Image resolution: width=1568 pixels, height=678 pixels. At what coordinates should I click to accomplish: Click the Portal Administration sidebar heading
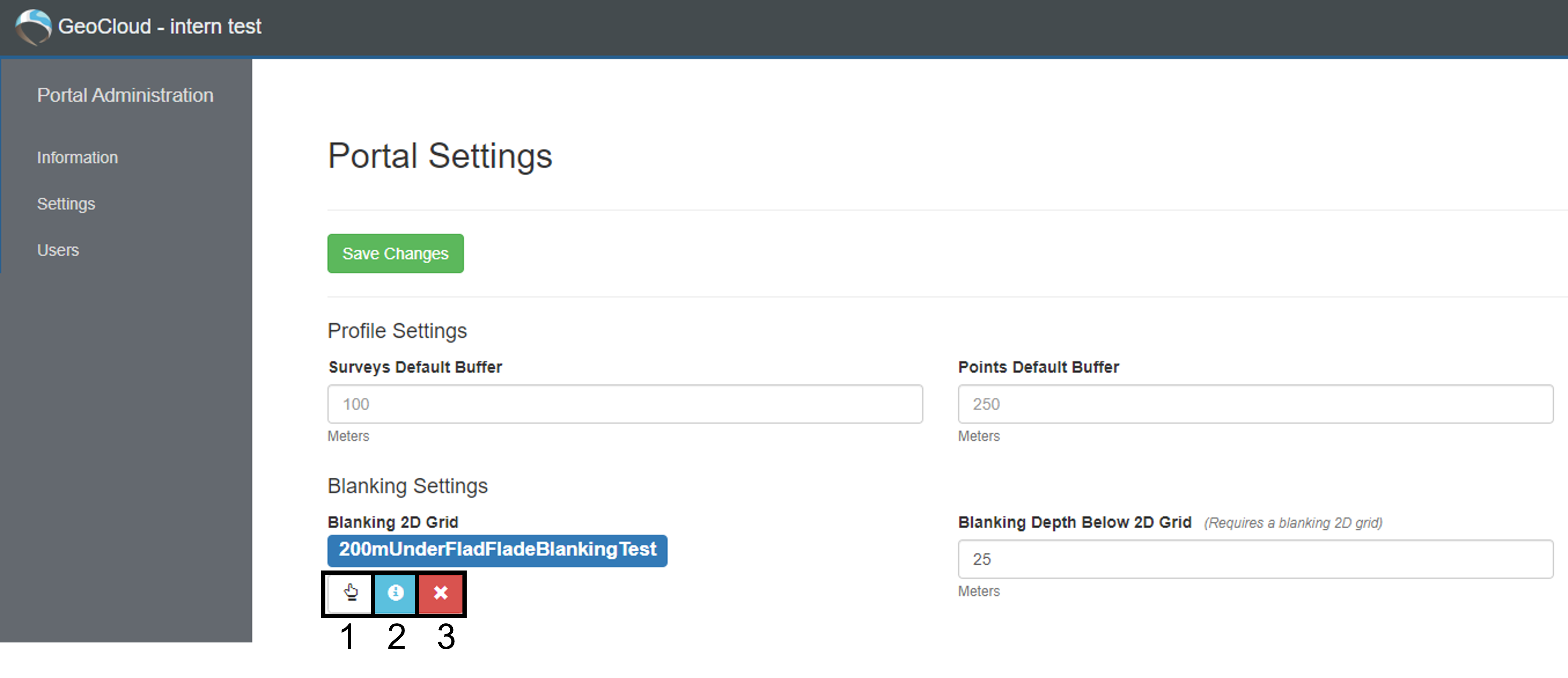(x=125, y=96)
